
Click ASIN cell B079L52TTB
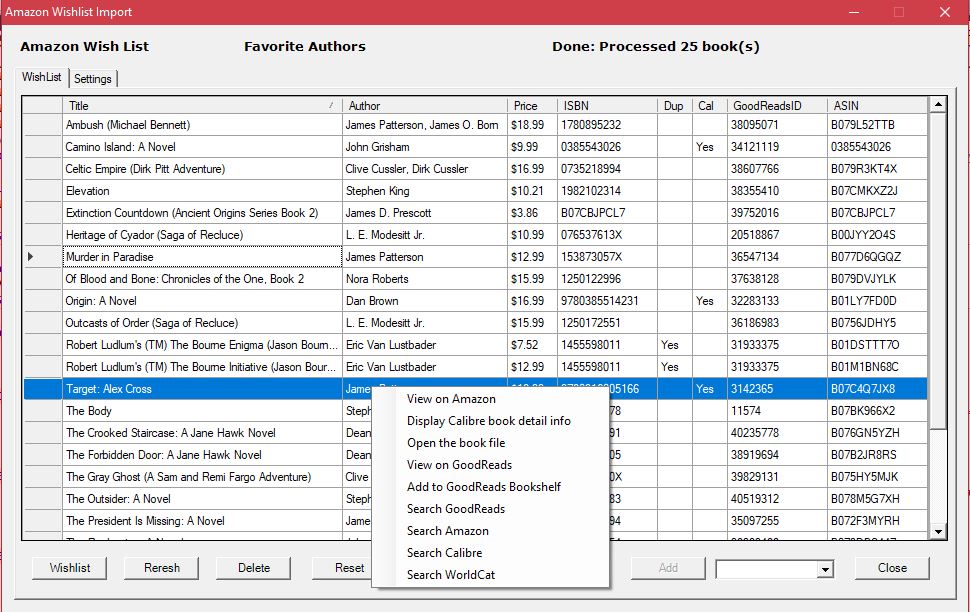pyautogui.click(x=877, y=125)
